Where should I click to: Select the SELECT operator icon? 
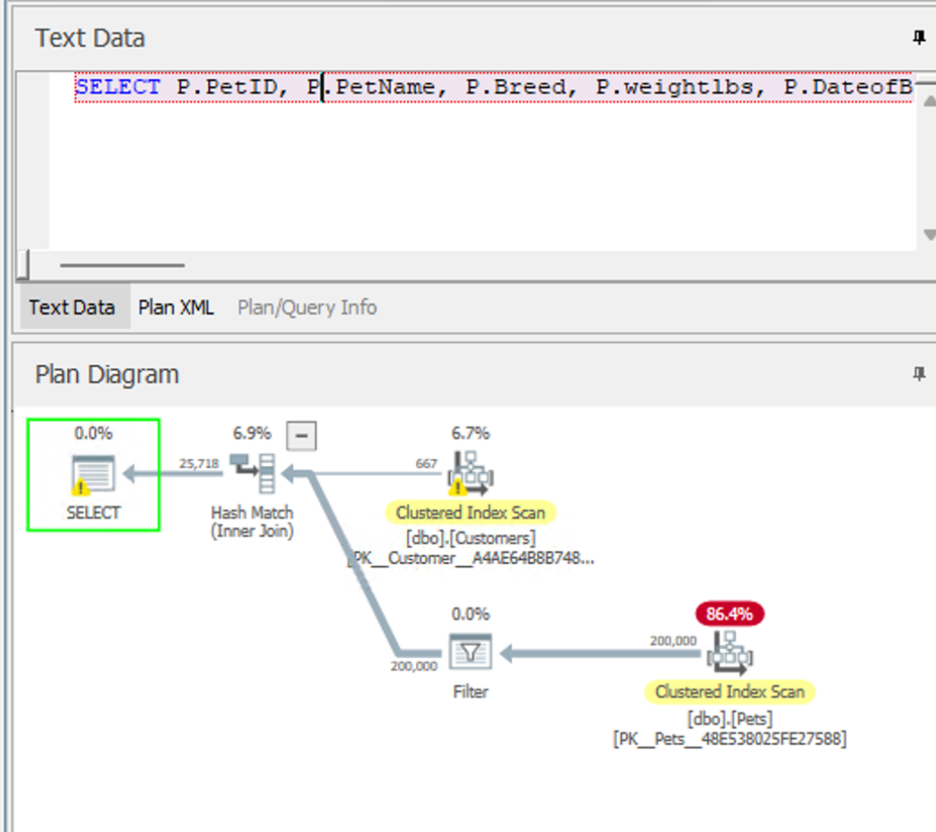[93, 474]
